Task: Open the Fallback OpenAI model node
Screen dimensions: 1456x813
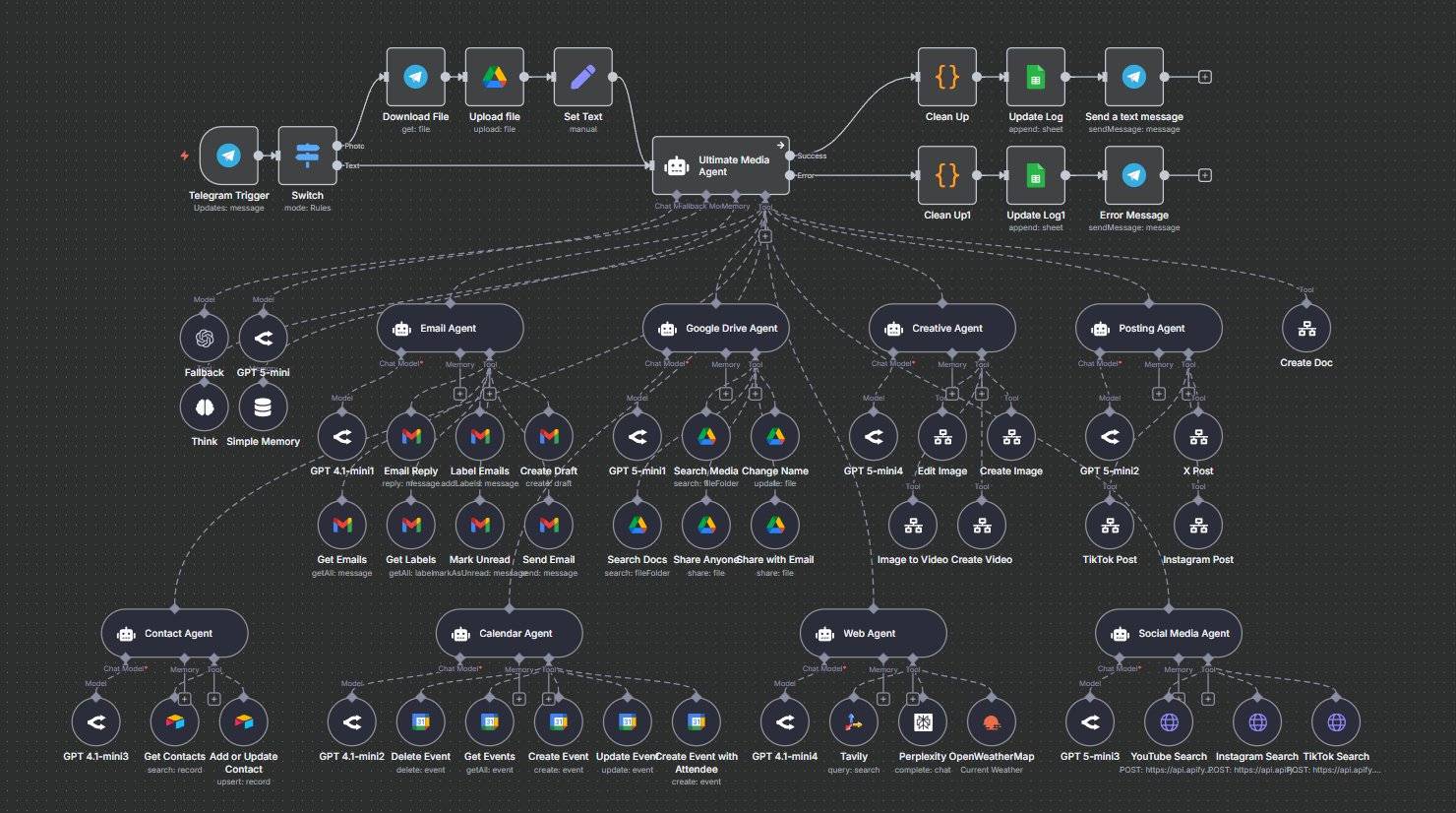Action: (205, 339)
